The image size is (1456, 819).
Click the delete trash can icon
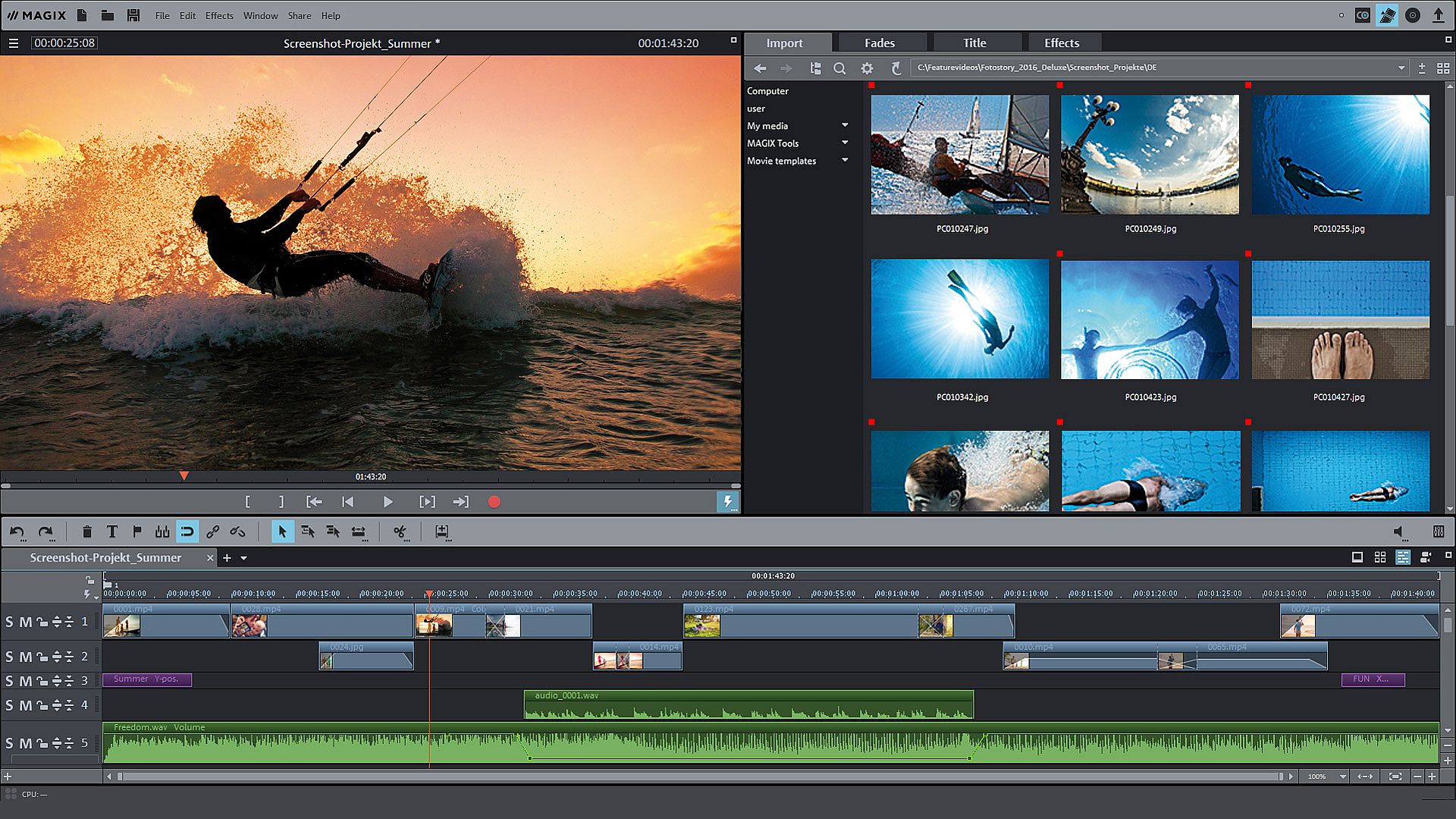pos(86,532)
